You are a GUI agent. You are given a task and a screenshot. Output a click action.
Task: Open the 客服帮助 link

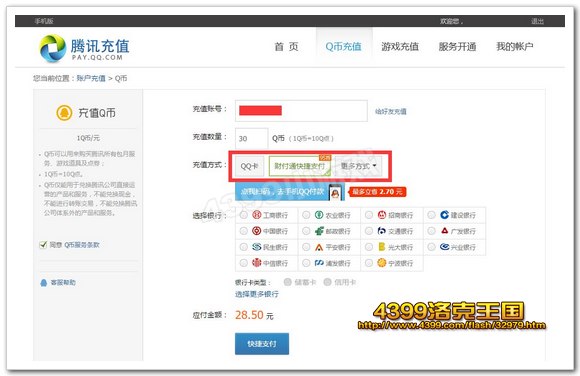pos(63,283)
